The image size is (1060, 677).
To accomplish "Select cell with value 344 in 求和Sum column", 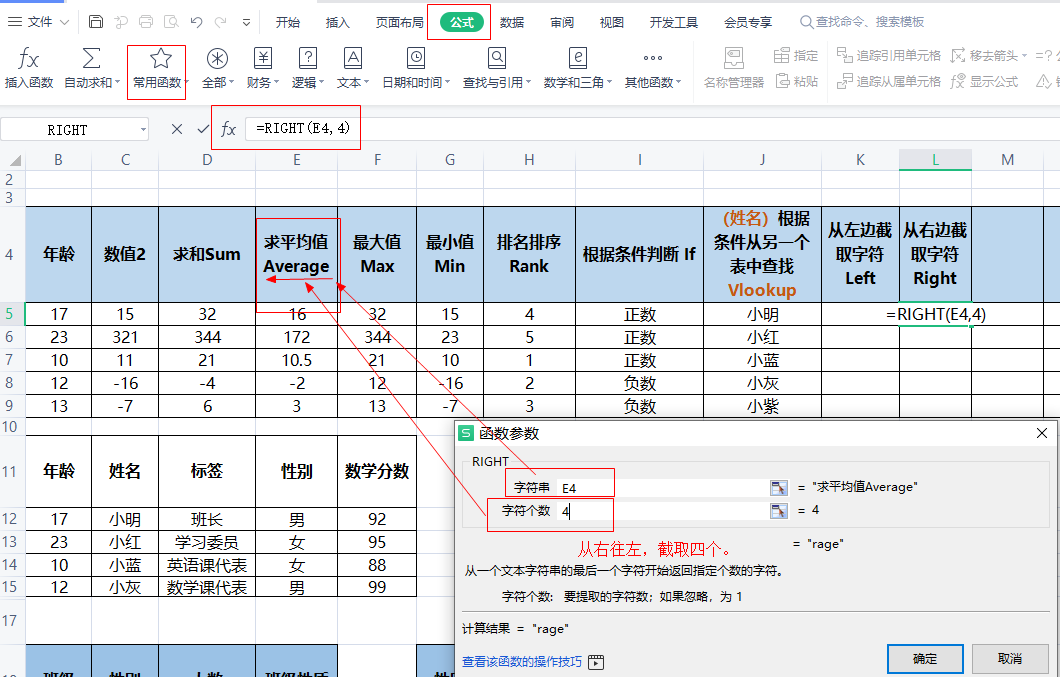I will (207, 337).
